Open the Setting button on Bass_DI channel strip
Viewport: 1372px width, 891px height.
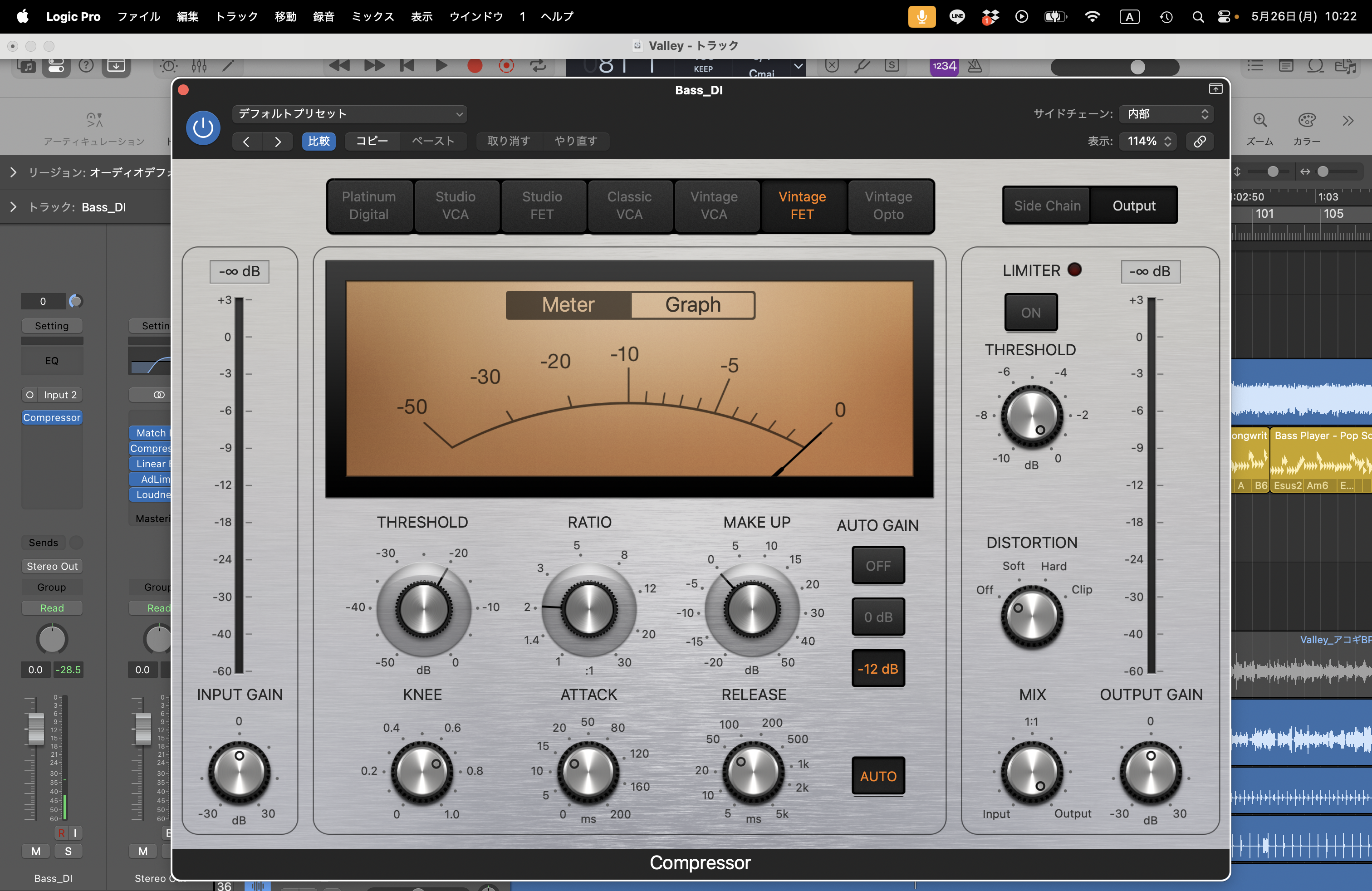click(52, 326)
